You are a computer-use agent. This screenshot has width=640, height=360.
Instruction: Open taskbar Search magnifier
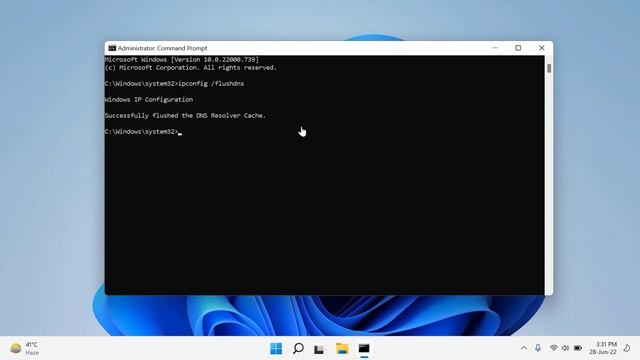tap(298, 349)
